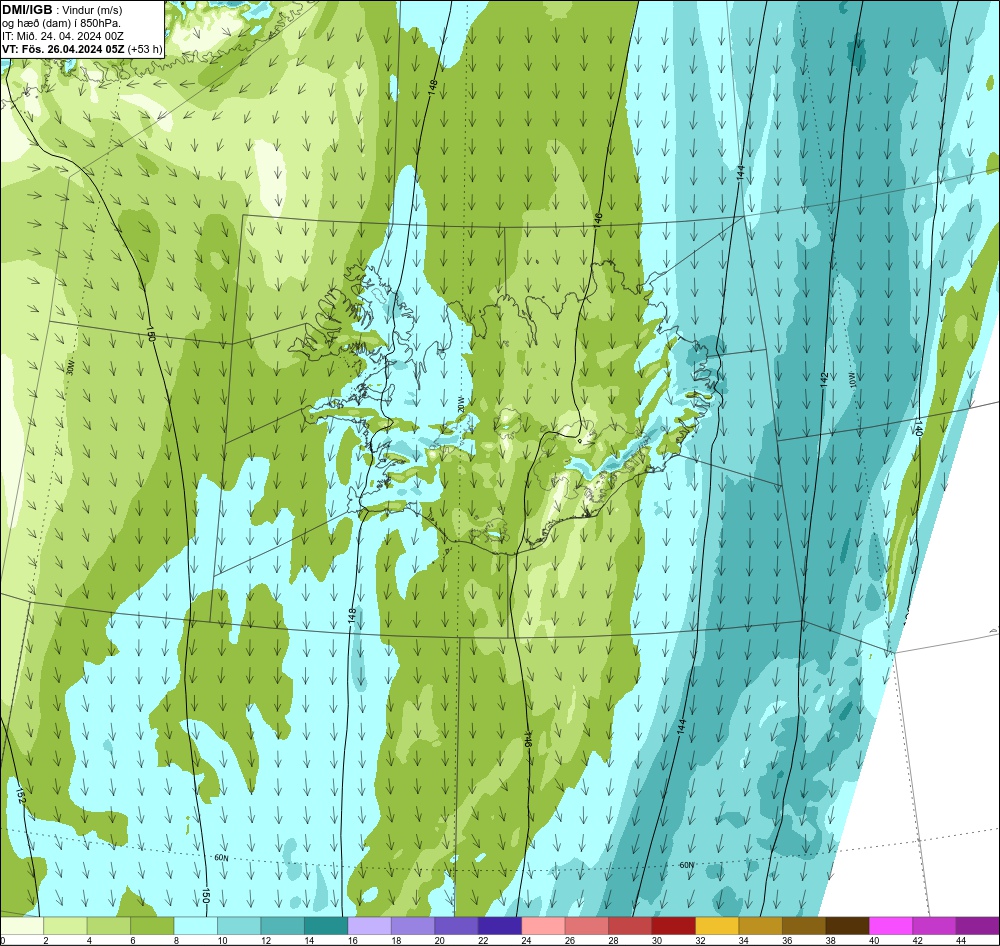Click legend value '24' under color bar
The width and height of the screenshot is (1000, 946).
coord(526,940)
